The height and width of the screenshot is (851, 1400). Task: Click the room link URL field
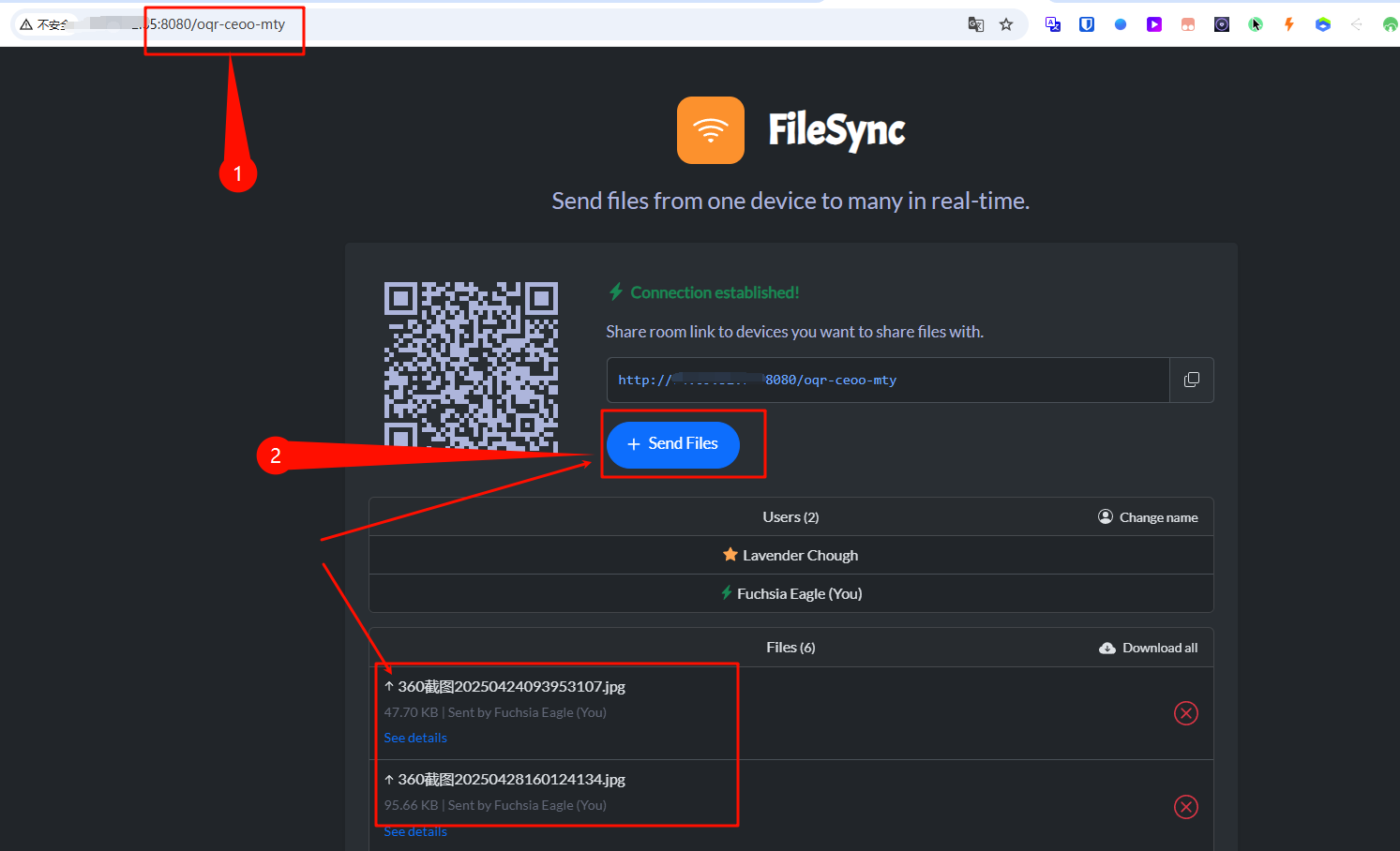pos(888,380)
